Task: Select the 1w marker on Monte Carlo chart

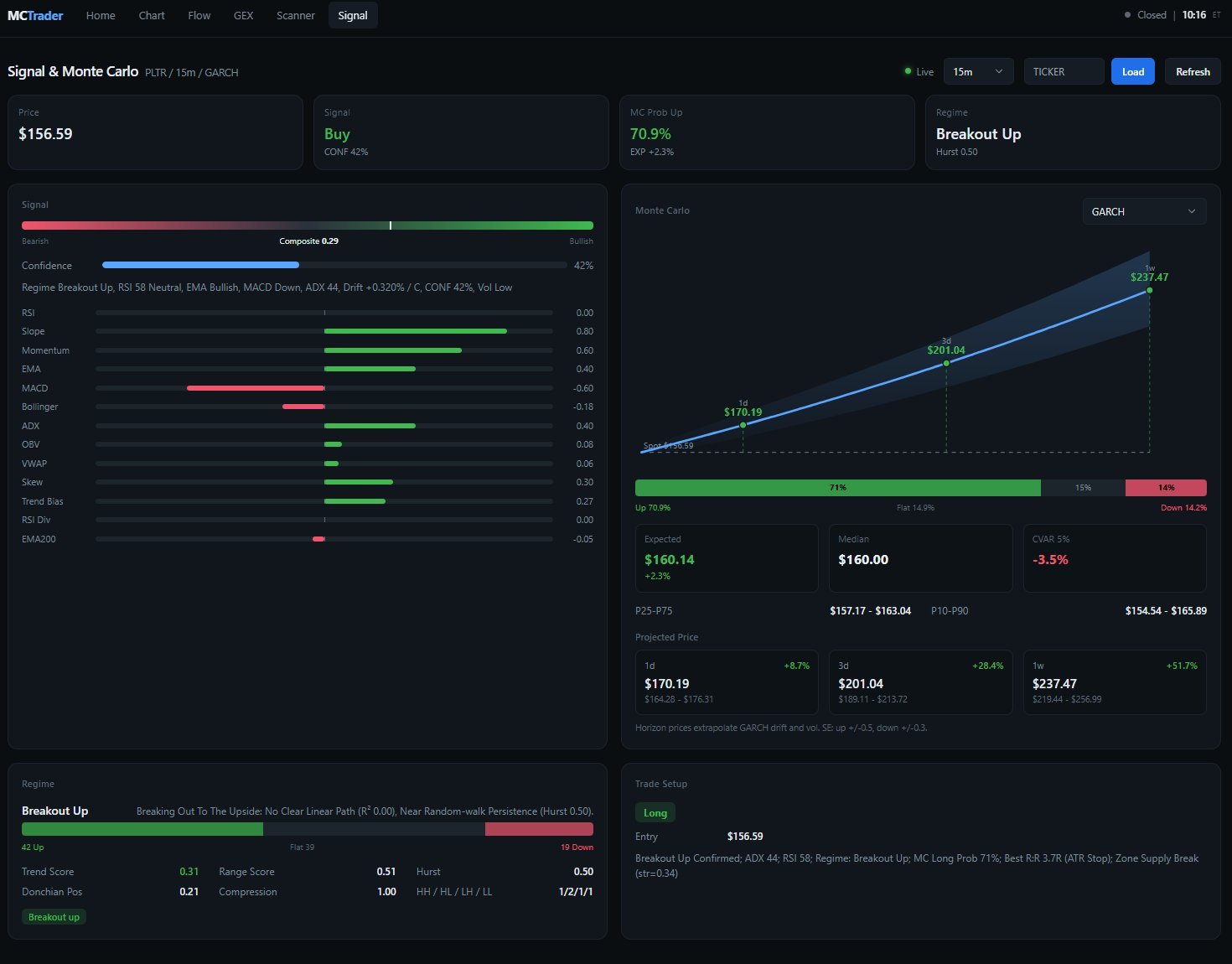Action: pyautogui.click(x=1149, y=290)
